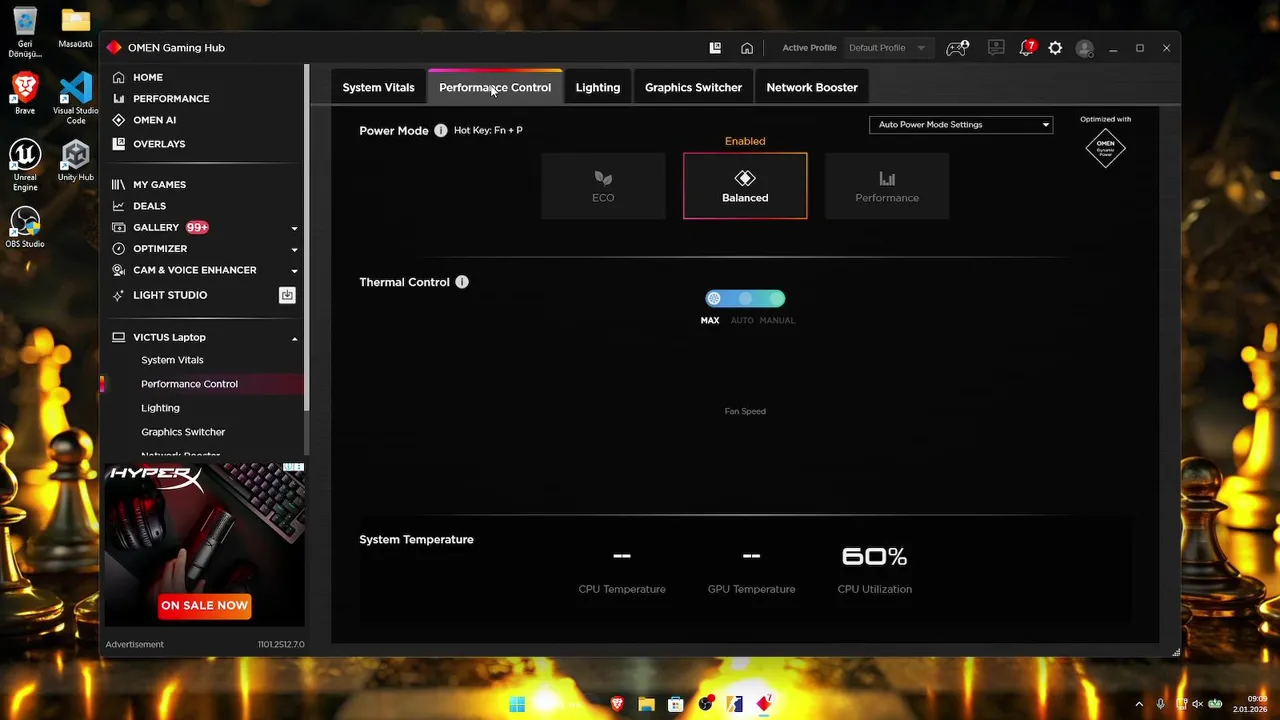Click the monitor display icon in title bar

[995, 48]
